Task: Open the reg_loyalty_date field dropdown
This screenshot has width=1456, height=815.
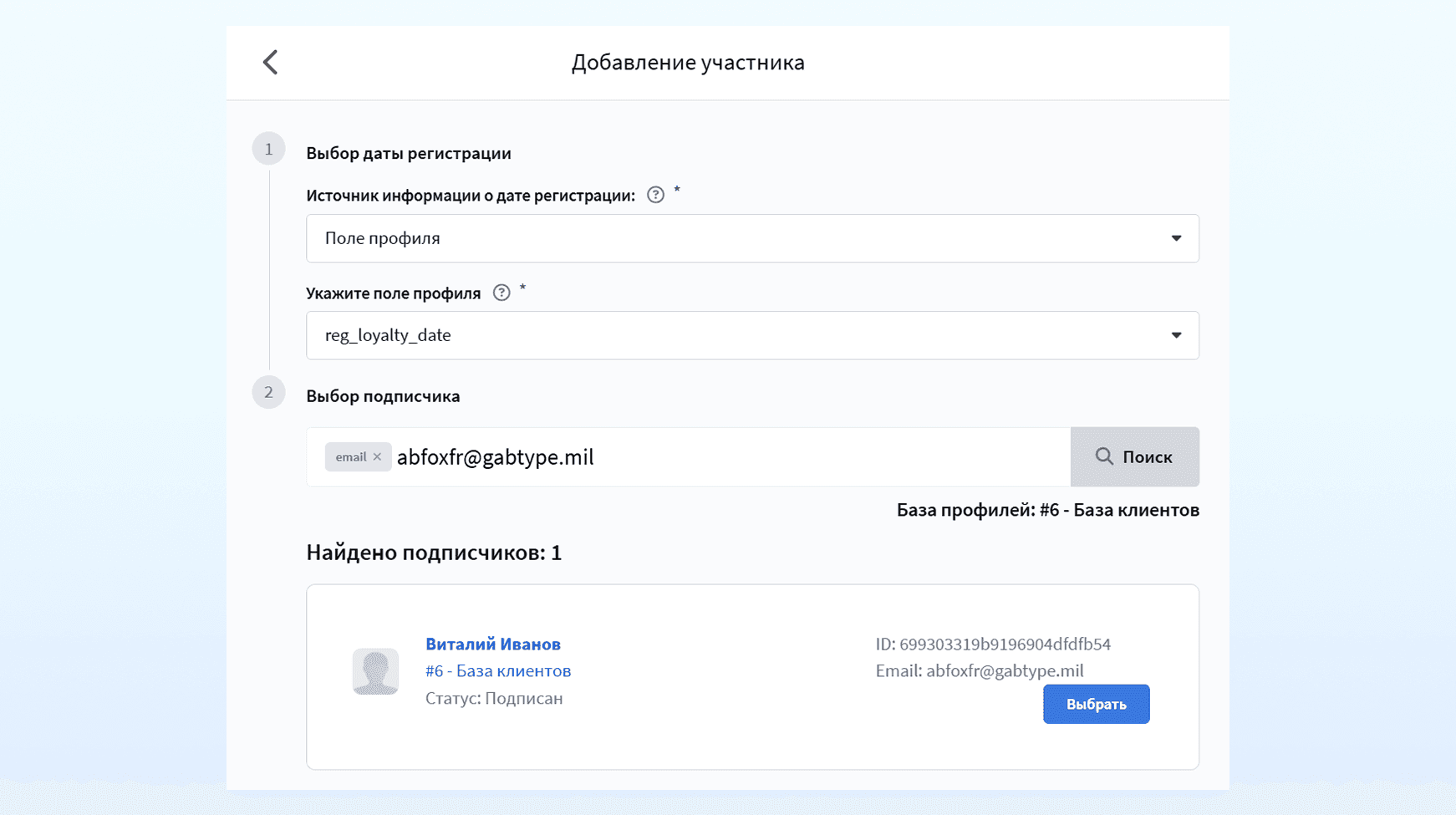Action: coord(752,335)
